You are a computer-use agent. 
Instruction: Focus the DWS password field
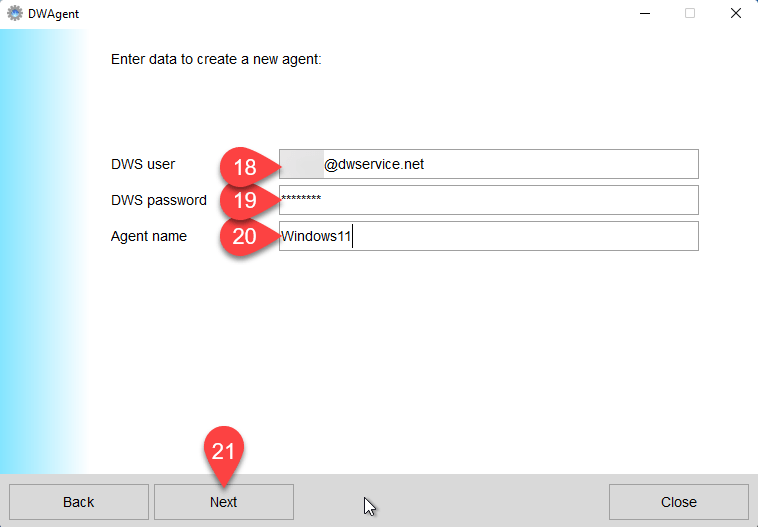point(489,200)
